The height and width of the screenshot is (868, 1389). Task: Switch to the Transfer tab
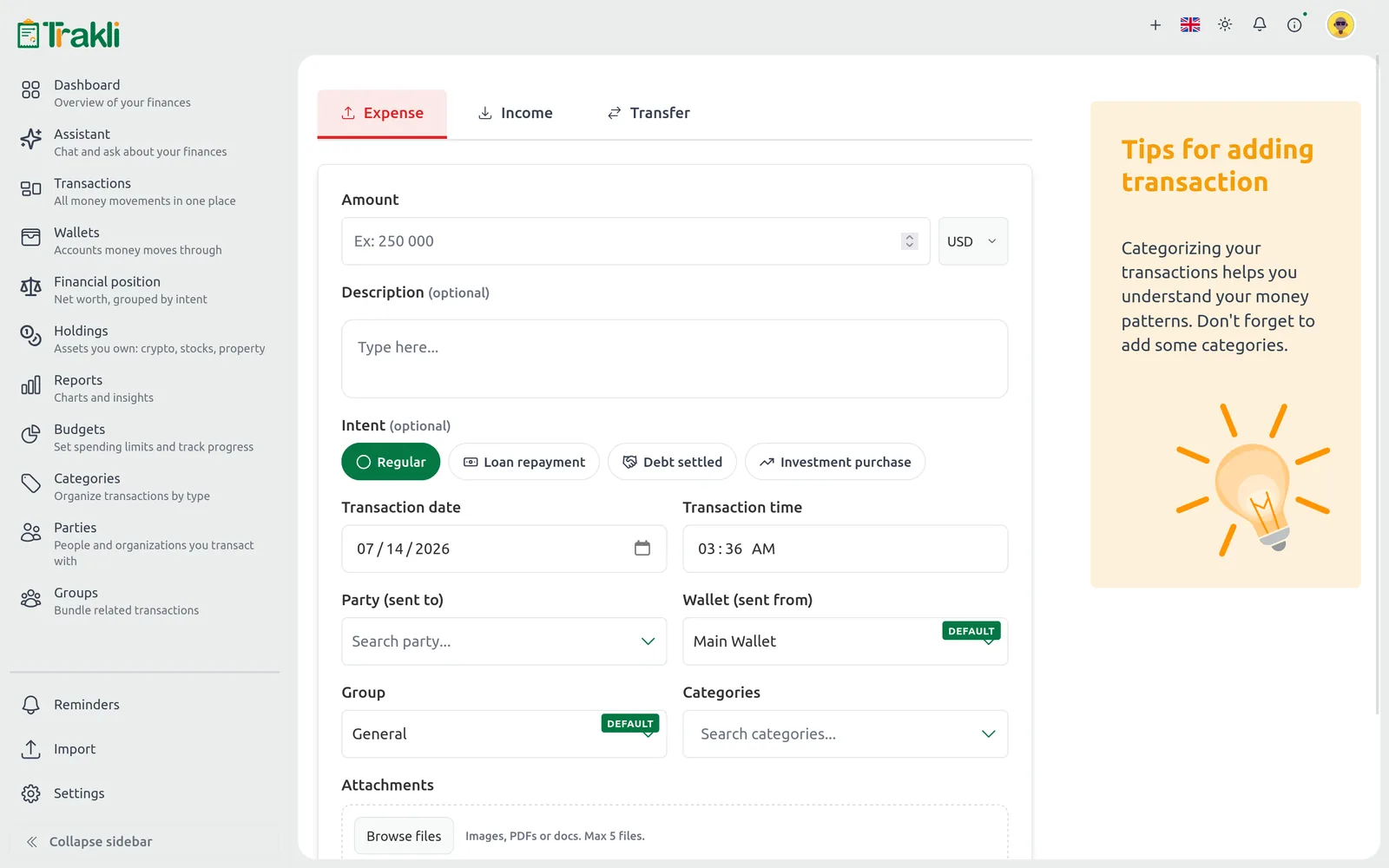tap(648, 114)
